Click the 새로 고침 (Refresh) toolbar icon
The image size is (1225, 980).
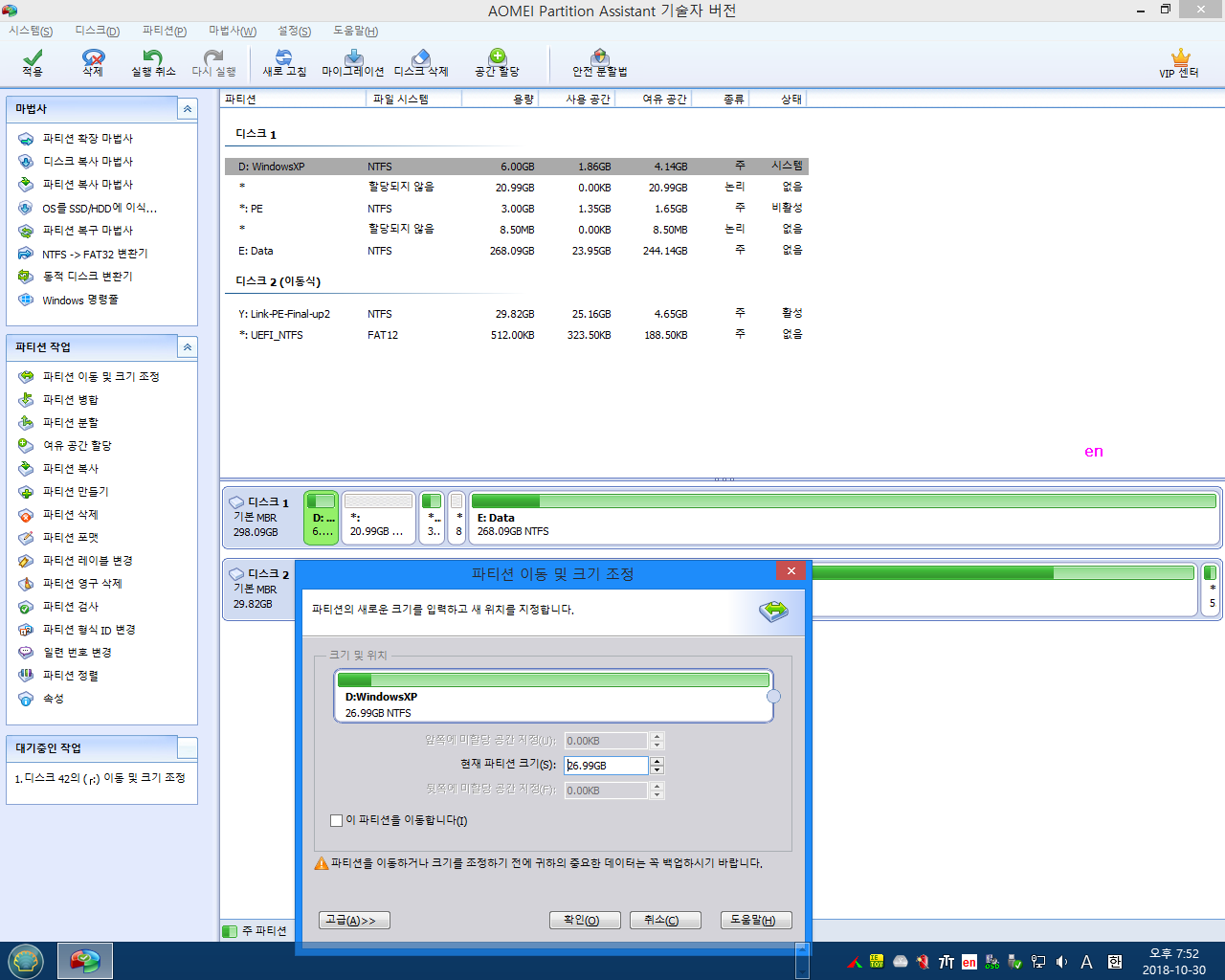pos(284,63)
